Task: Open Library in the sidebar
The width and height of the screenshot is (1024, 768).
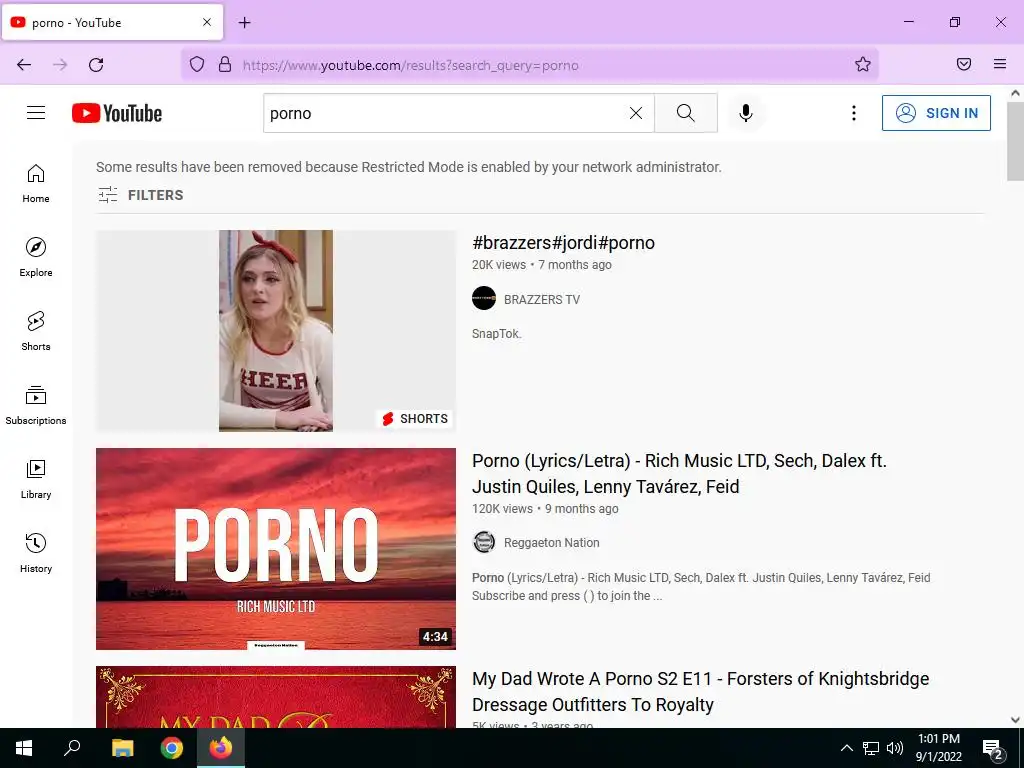Action: tap(36, 479)
